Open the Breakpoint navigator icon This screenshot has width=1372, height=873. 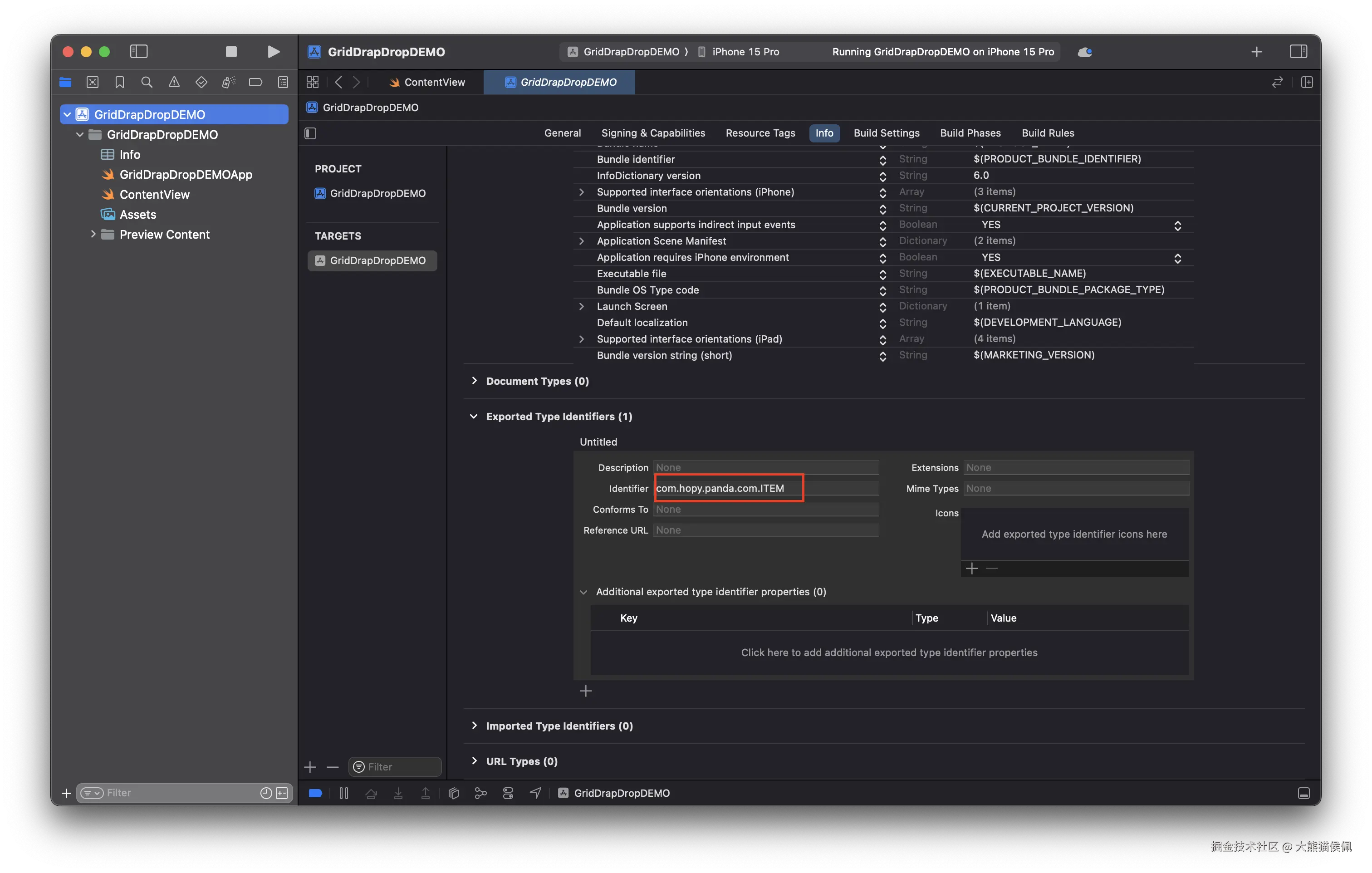pyautogui.click(x=255, y=82)
